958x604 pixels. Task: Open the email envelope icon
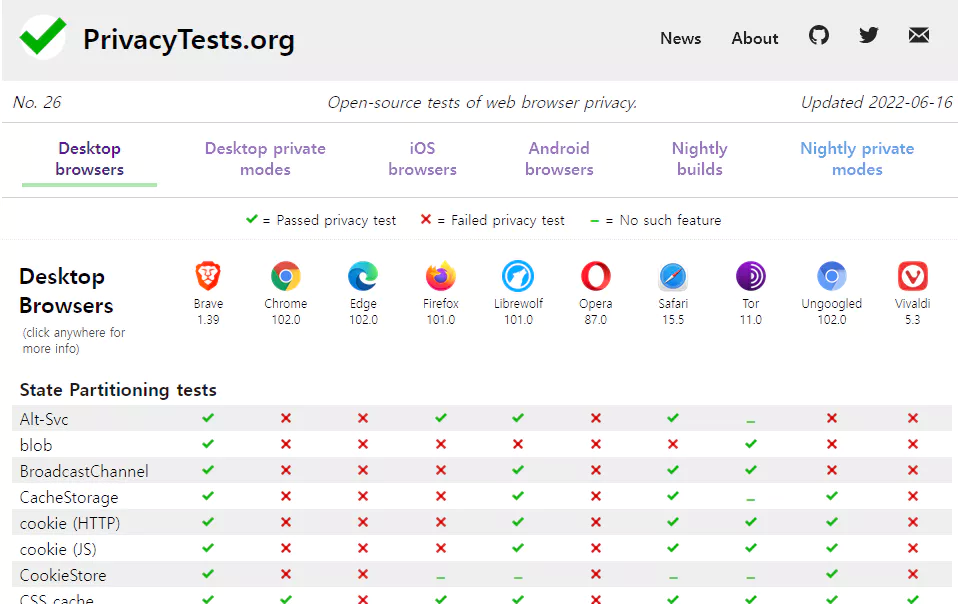(919, 35)
